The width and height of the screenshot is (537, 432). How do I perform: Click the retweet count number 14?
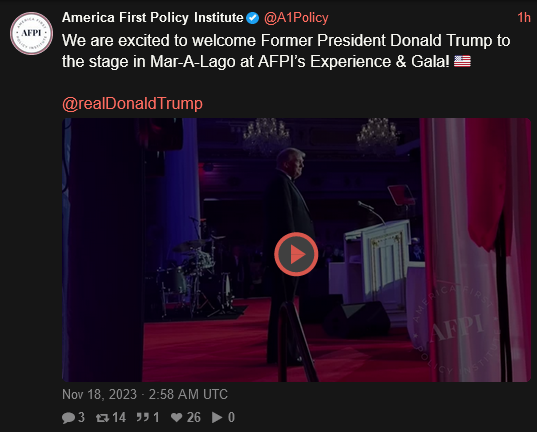pyautogui.click(x=119, y=417)
